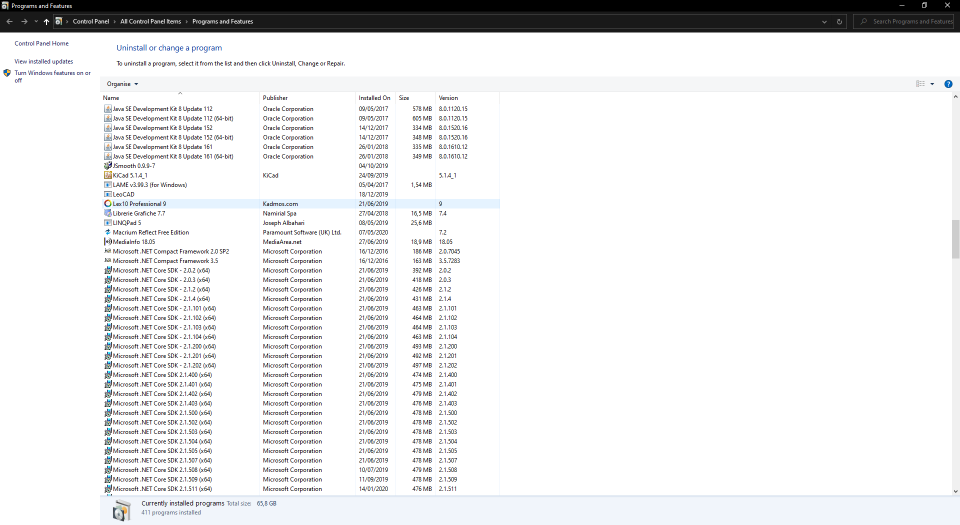The height and width of the screenshot is (525, 960).
Task: Click the Programs and Features breadcrumb
Action: [x=222, y=21]
